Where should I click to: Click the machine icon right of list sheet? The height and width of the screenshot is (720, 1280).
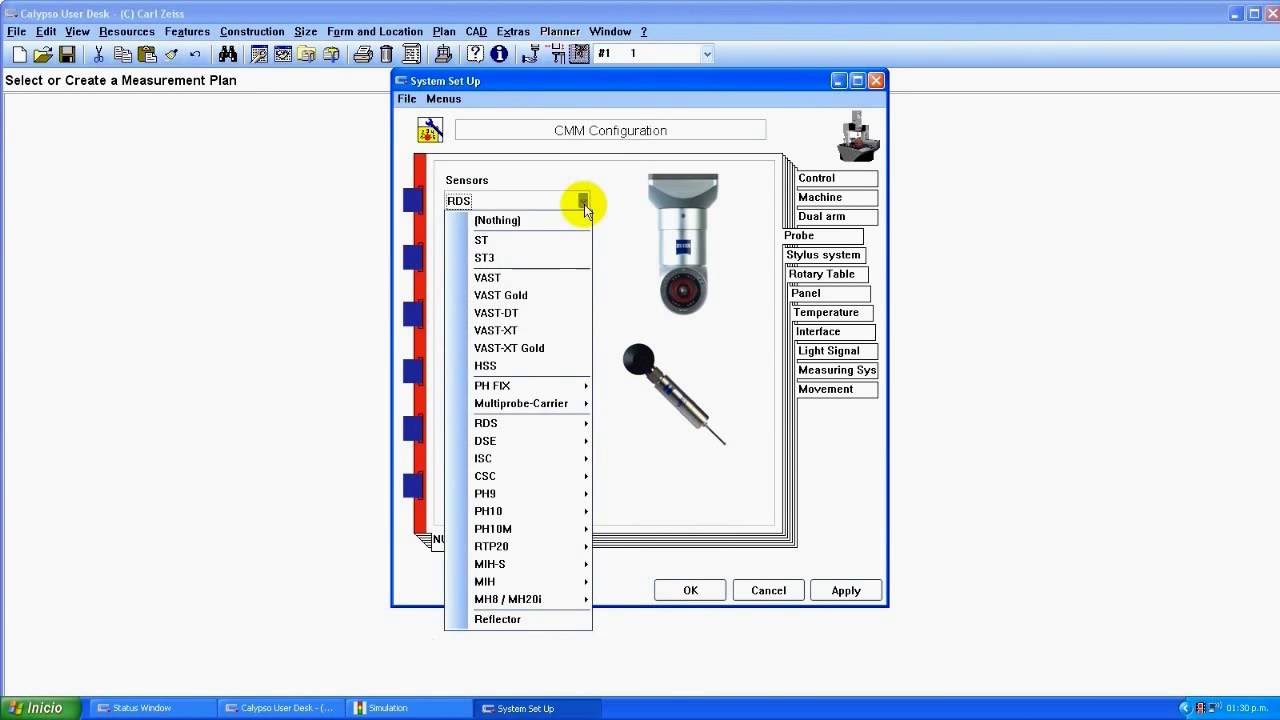(x=443, y=55)
